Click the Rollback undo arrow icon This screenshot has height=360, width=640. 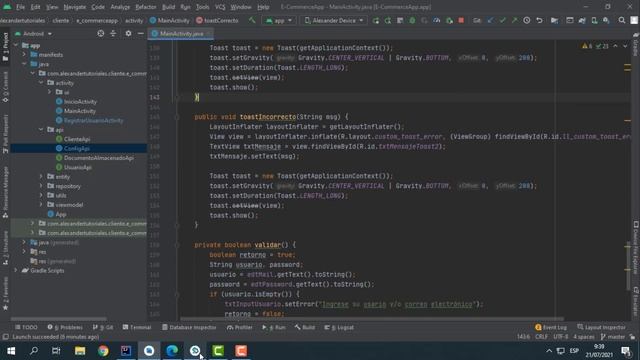[539, 20]
